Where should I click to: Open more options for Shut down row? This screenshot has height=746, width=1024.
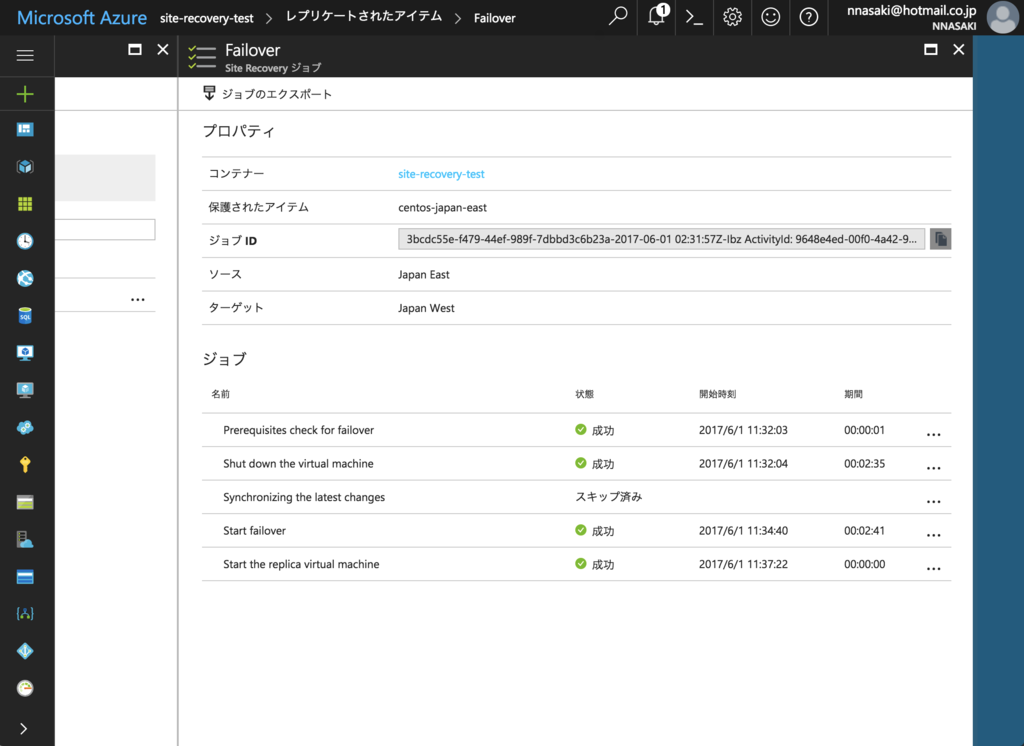tap(934, 468)
